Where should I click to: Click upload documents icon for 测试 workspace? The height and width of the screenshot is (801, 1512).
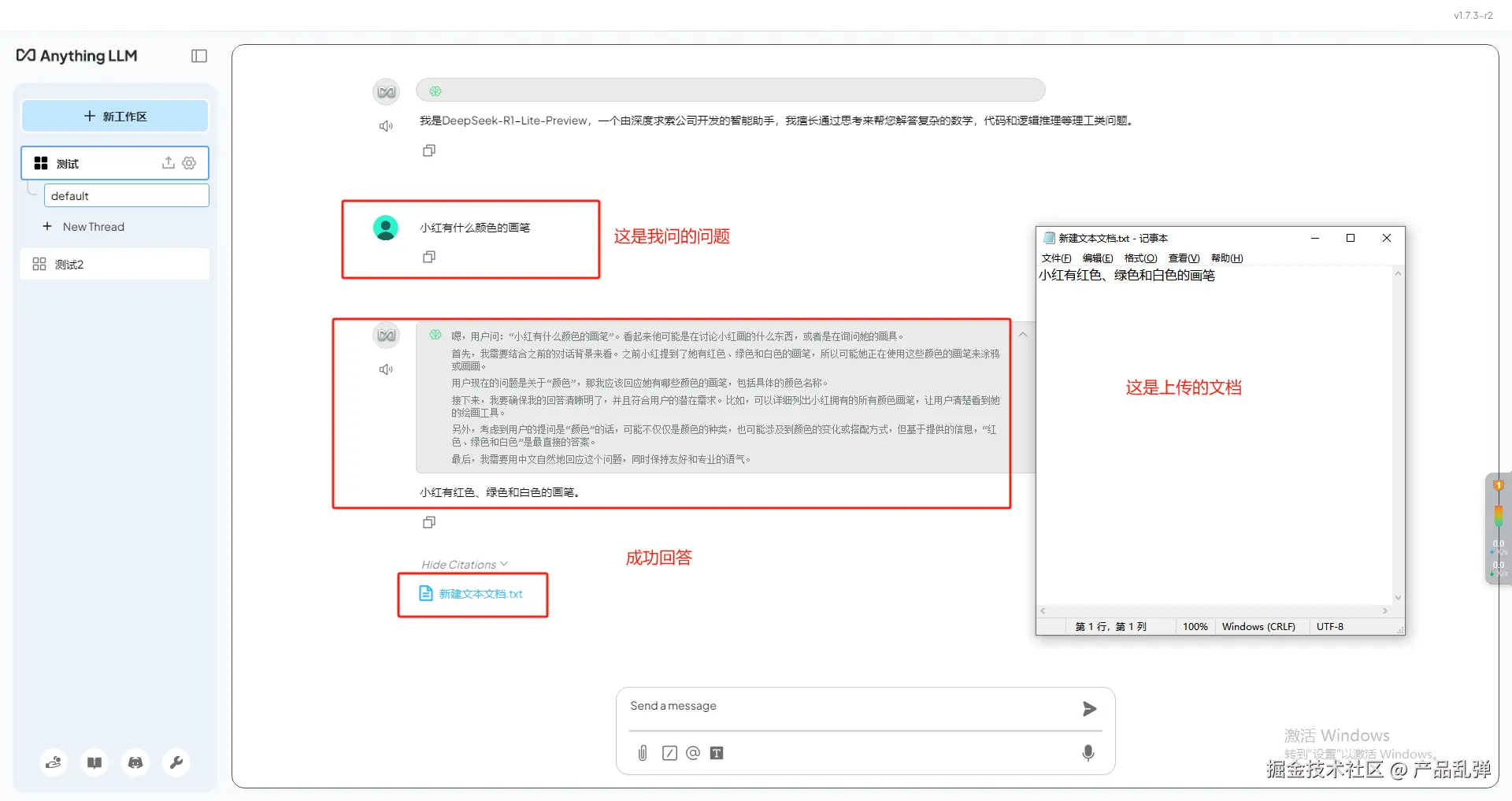(x=168, y=163)
